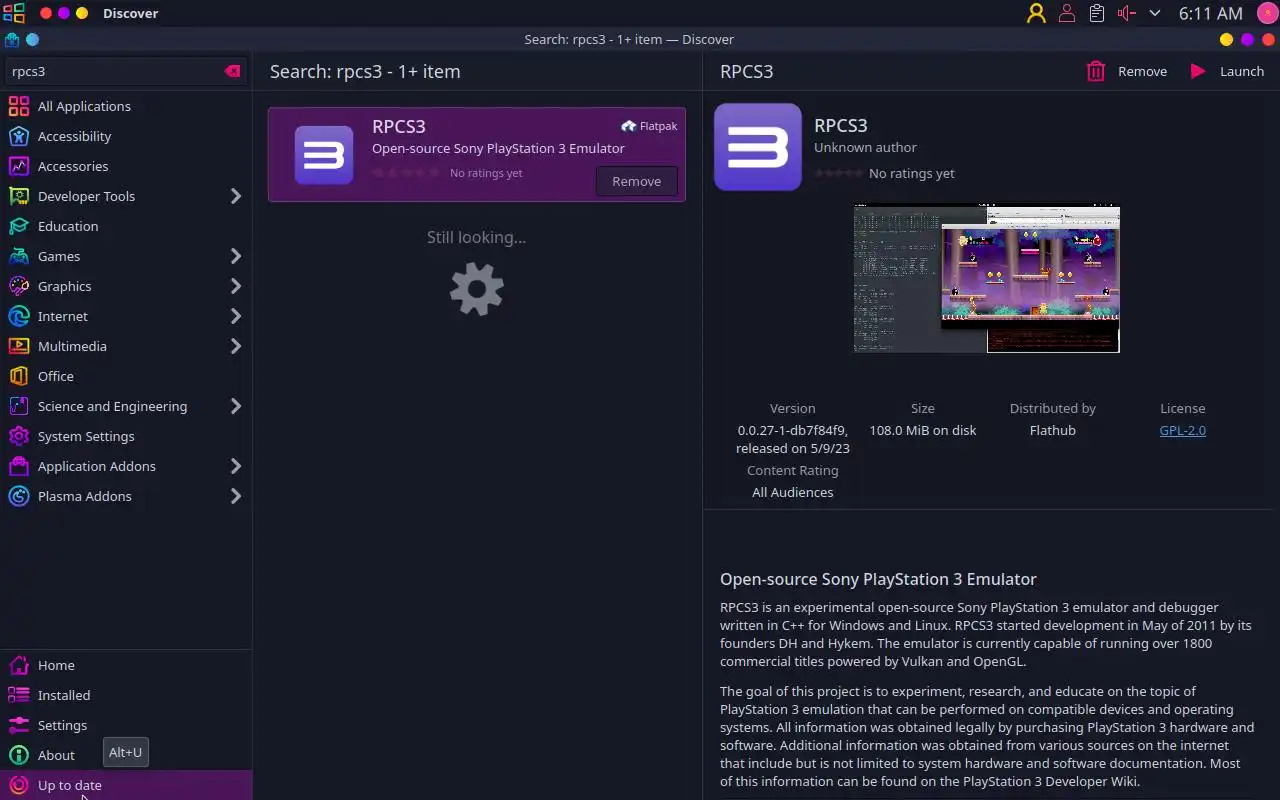Image resolution: width=1280 pixels, height=800 pixels.
Task: Expand the Developer Tools subcategories
Action: click(x=236, y=196)
